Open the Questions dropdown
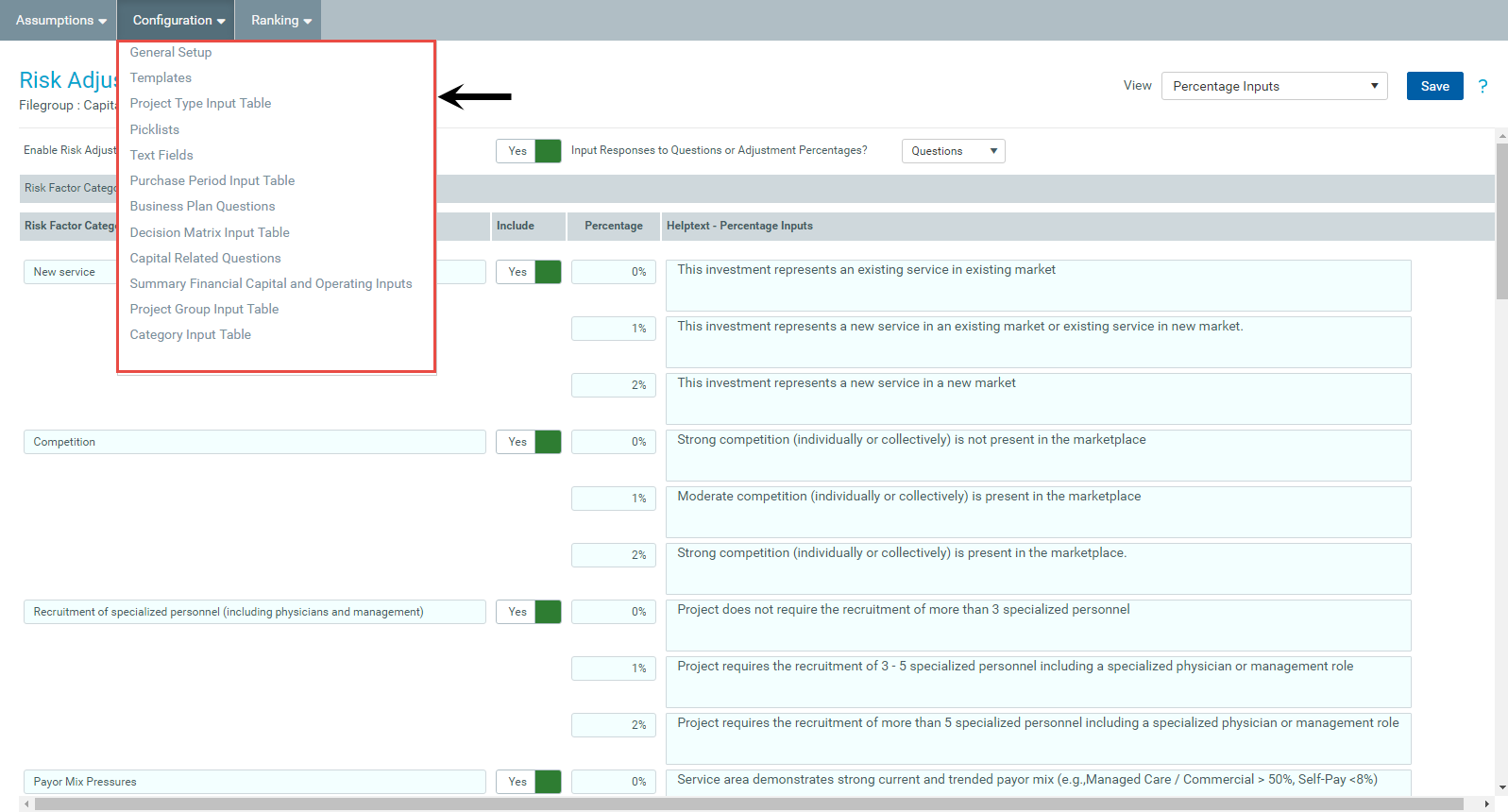This screenshot has width=1508, height=812. point(953,151)
